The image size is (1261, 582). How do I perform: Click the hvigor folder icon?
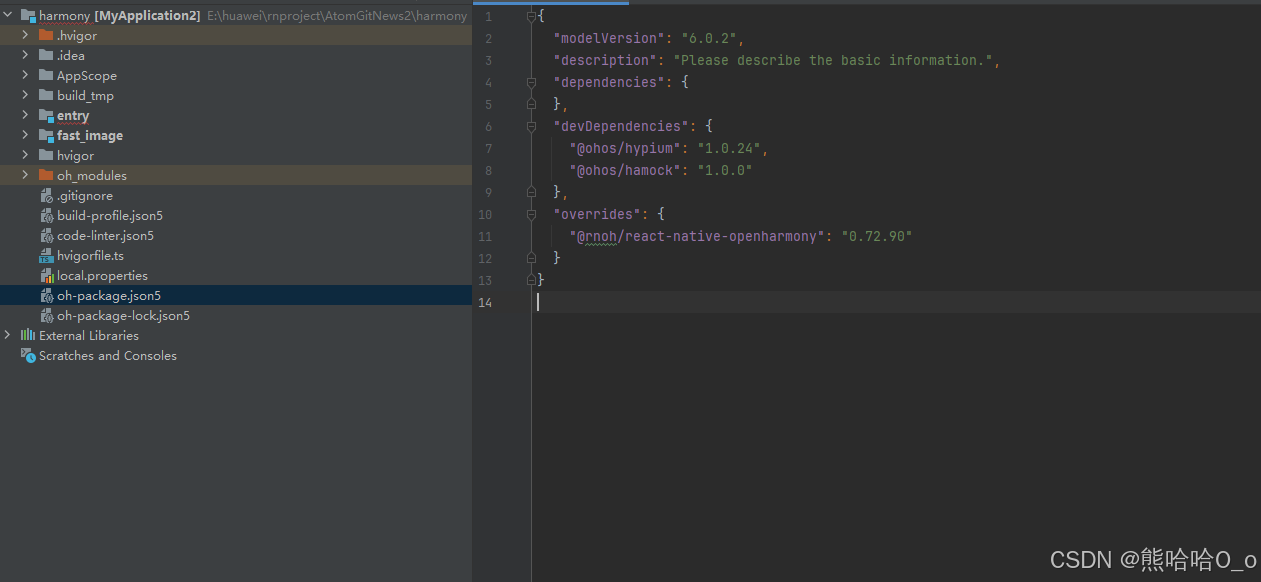46,155
